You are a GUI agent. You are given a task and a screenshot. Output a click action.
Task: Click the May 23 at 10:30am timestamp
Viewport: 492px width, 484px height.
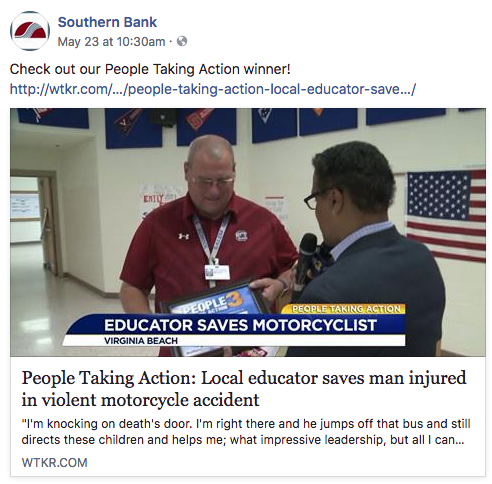(111, 42)
